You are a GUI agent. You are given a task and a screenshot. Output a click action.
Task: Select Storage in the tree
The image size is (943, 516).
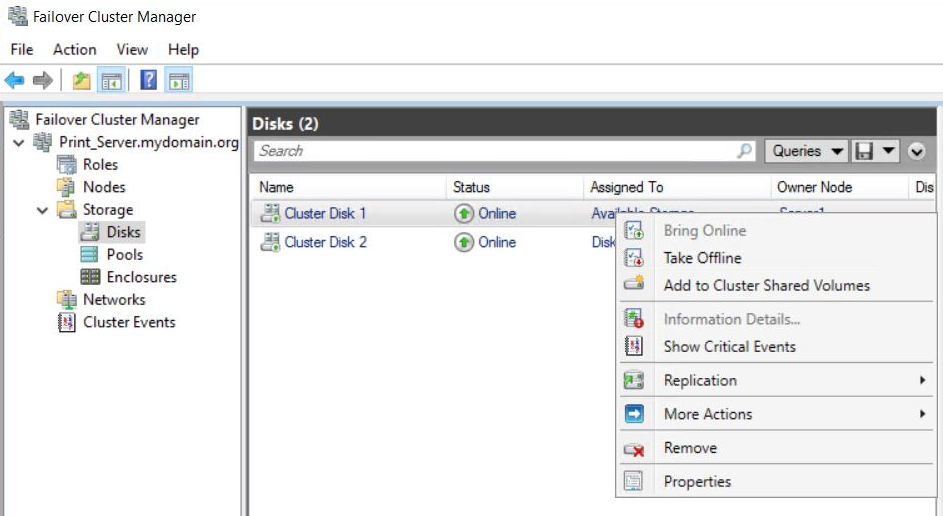click(108, 210)
